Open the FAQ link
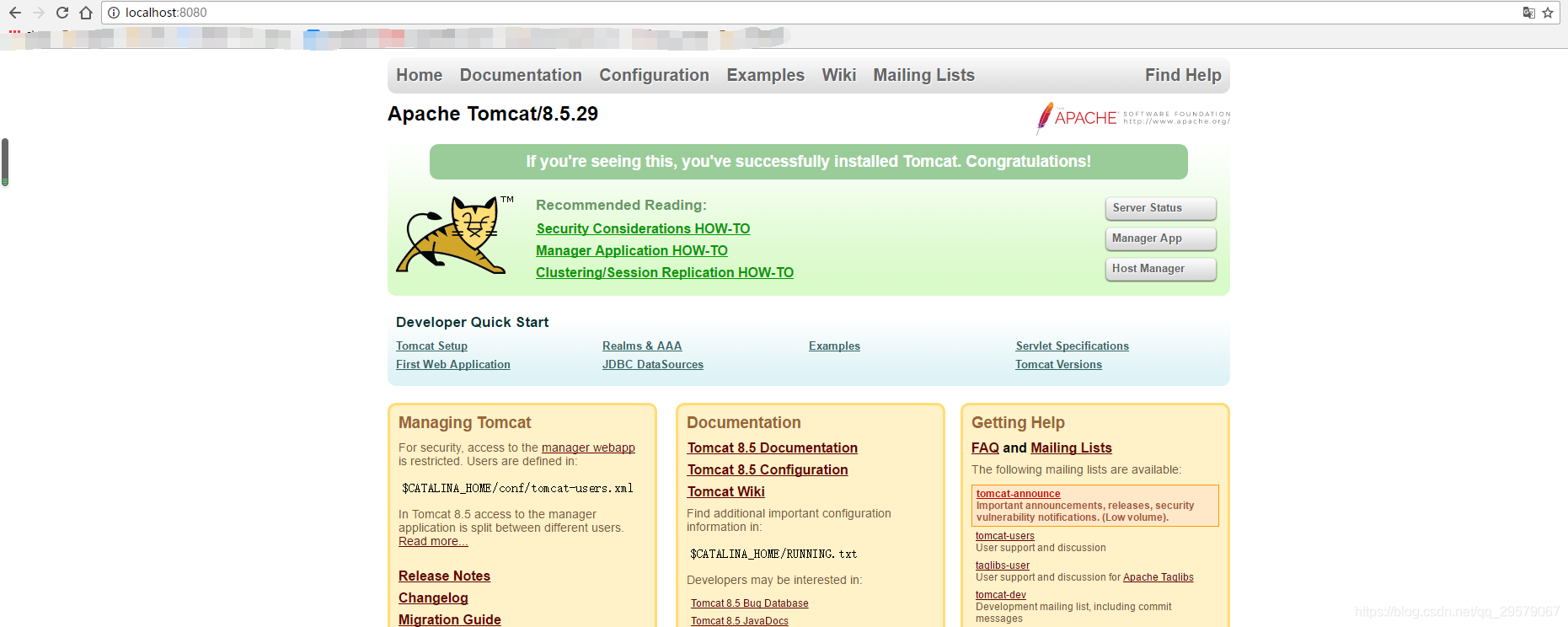The width and height of the screenshot is (1568, 627). coord(985,448)
